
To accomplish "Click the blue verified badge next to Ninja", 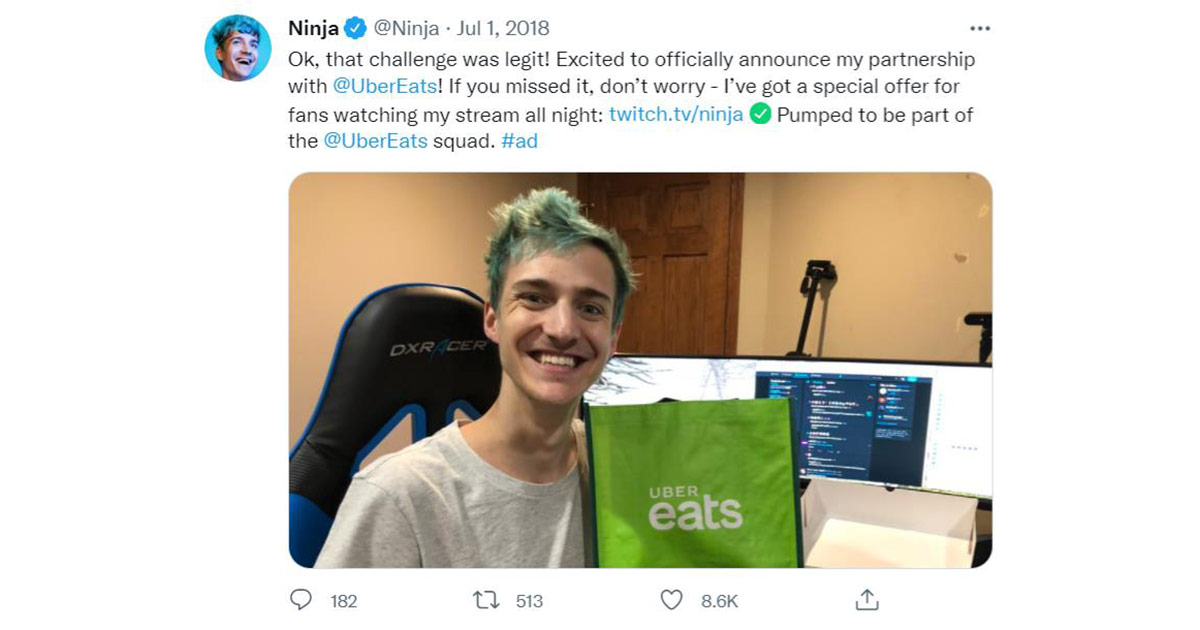I will click(355, 28).
